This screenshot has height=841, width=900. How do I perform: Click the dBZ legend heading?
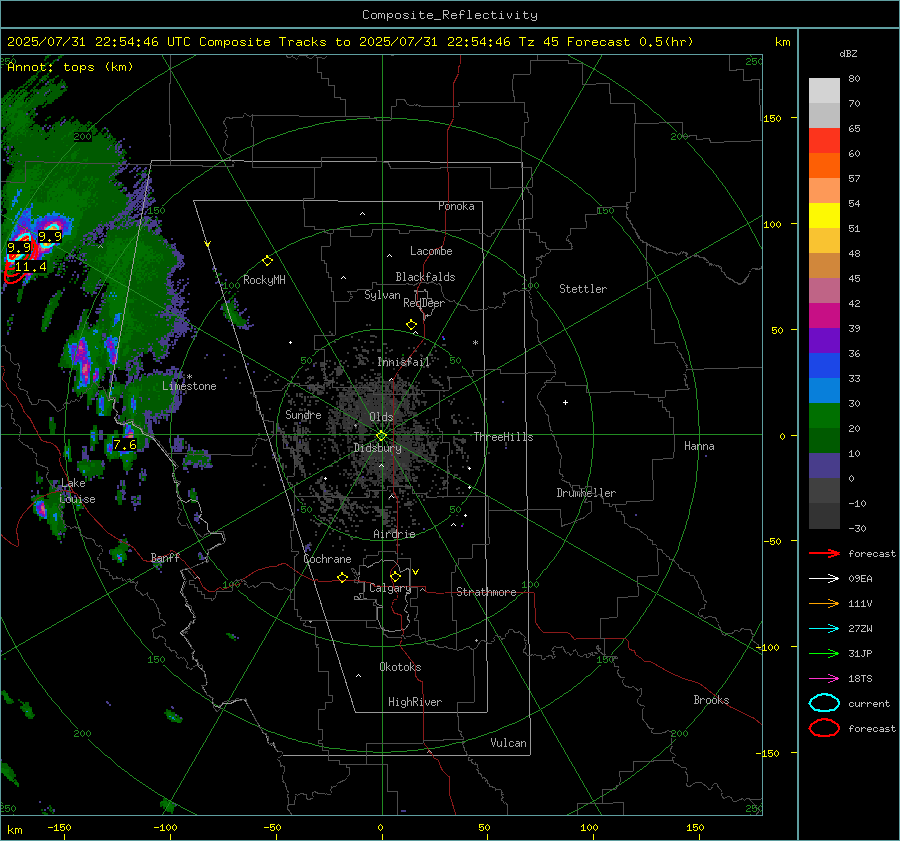click(848, 53)
